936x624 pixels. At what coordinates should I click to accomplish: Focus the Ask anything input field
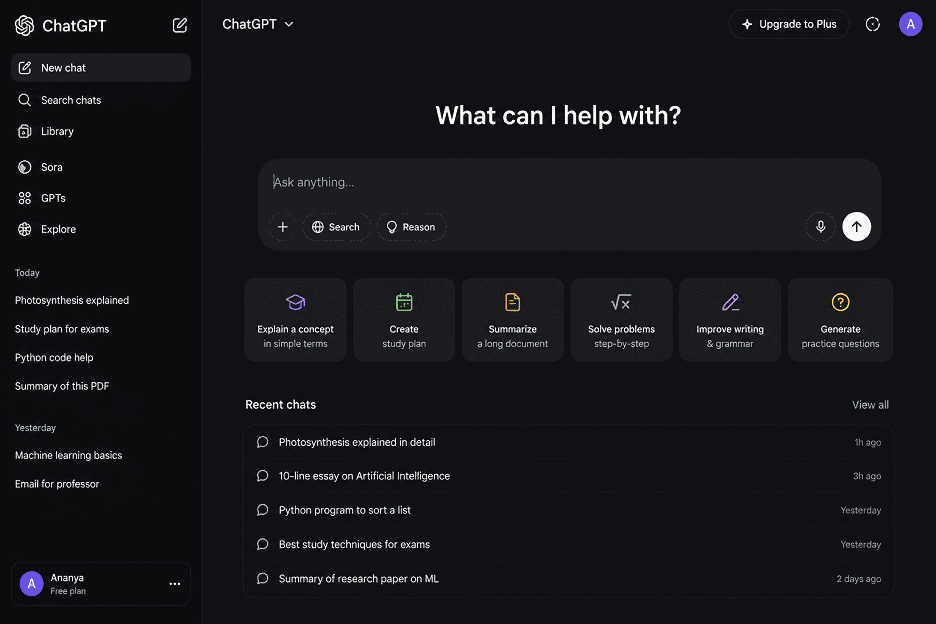pos(569,182)
